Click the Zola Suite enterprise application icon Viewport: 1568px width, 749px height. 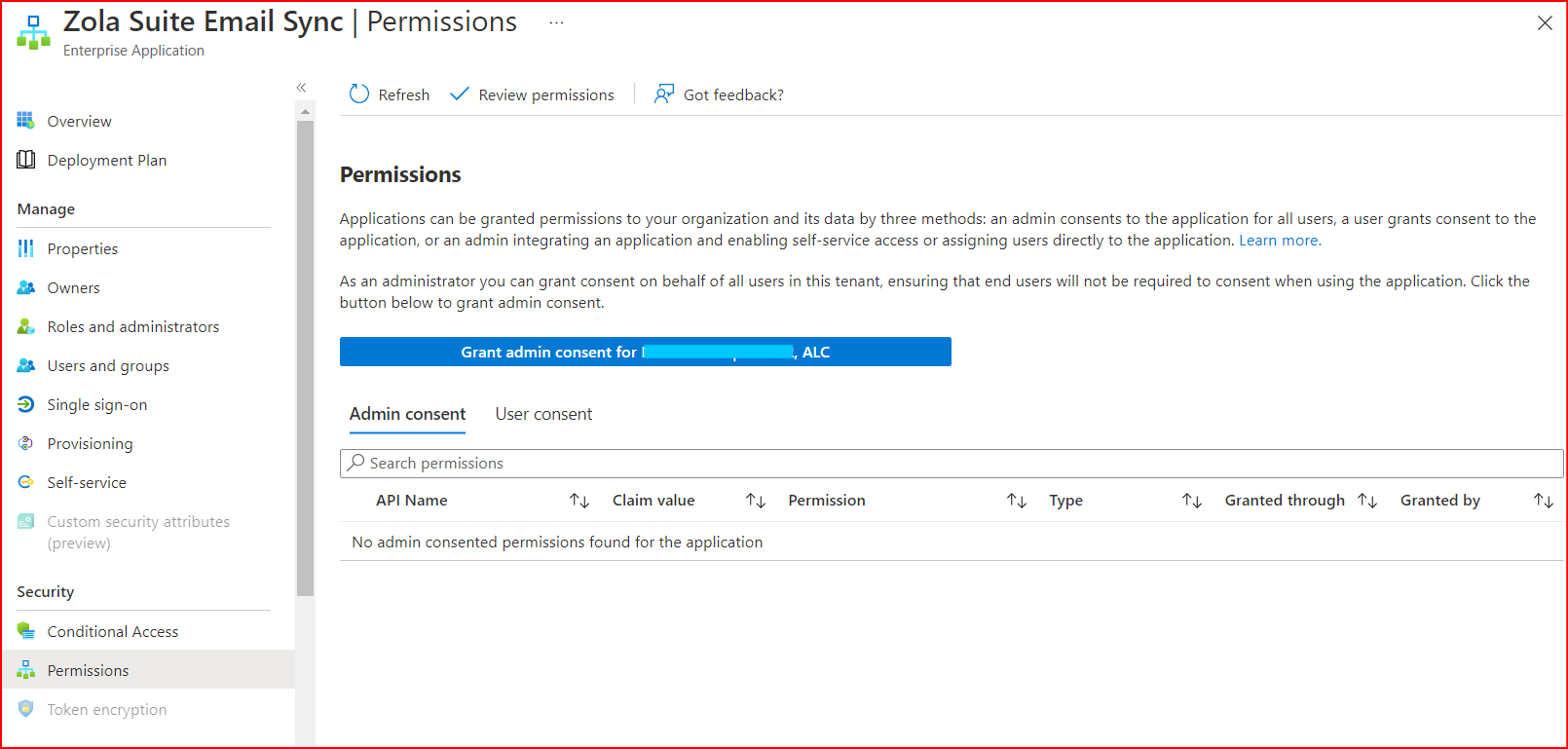33,32
